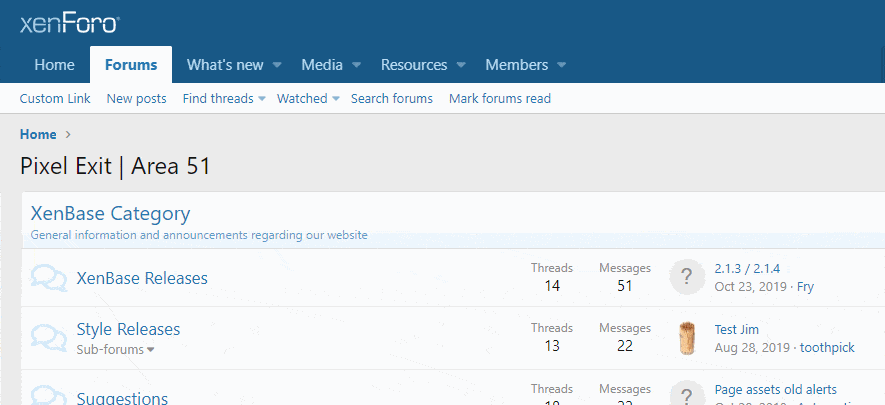Click the XenForo logo
The height and width of the screenshot is (405, 885).
point(70,23)
